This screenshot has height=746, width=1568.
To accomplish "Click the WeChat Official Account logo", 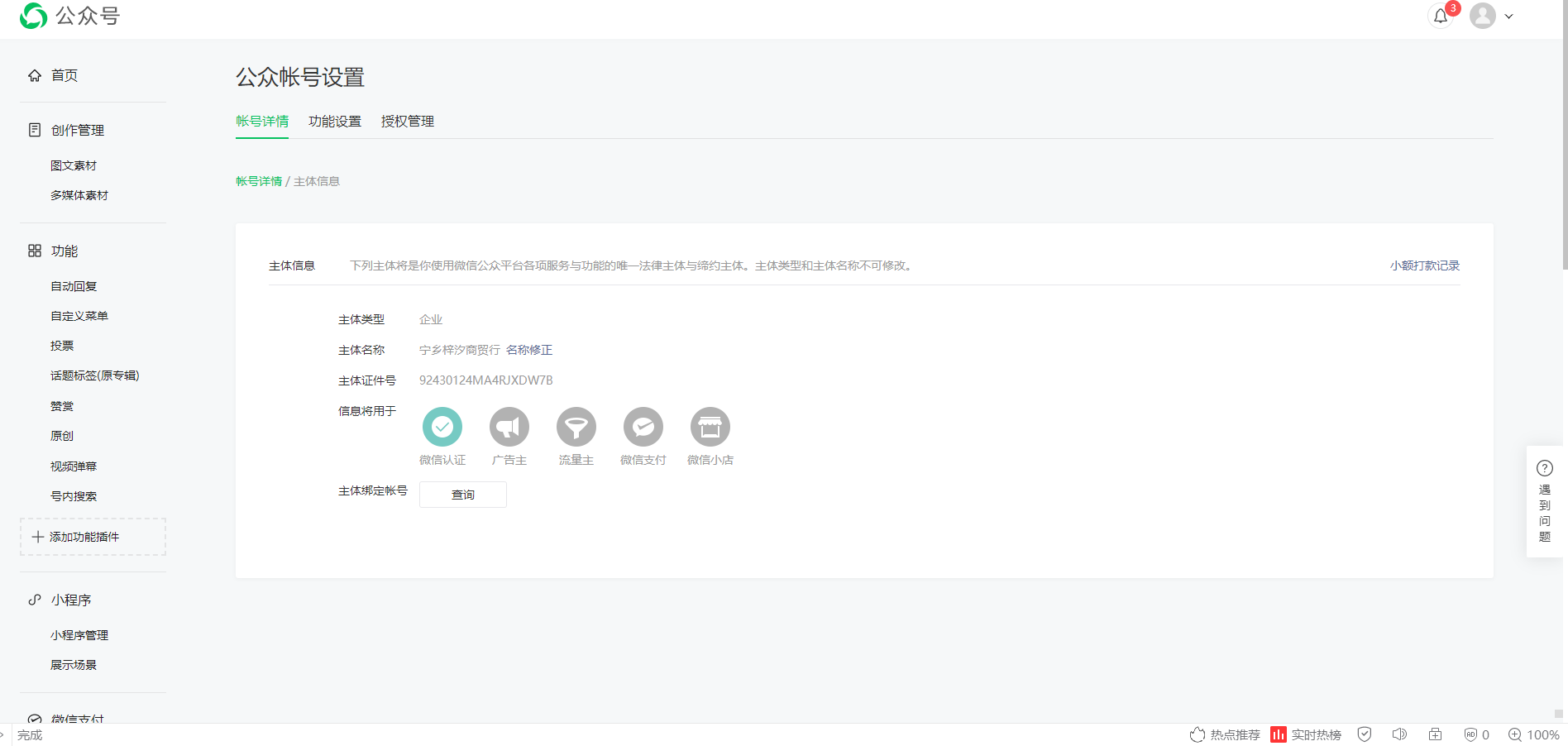I will coord(70,16).
